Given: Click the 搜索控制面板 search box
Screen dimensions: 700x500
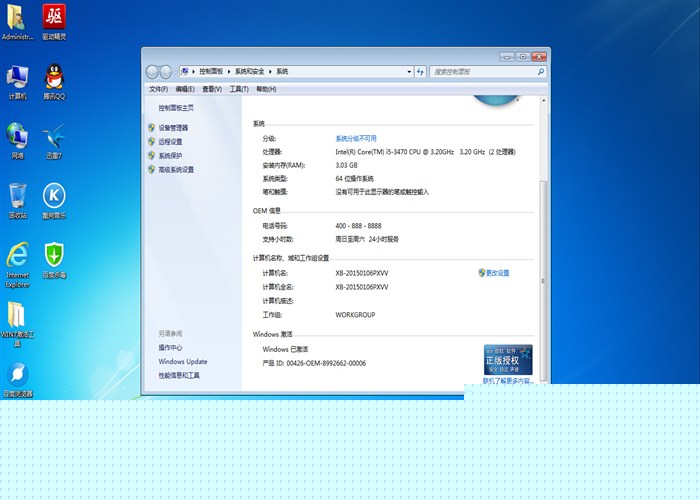Looking at the screenshot, I should (484, 72).
